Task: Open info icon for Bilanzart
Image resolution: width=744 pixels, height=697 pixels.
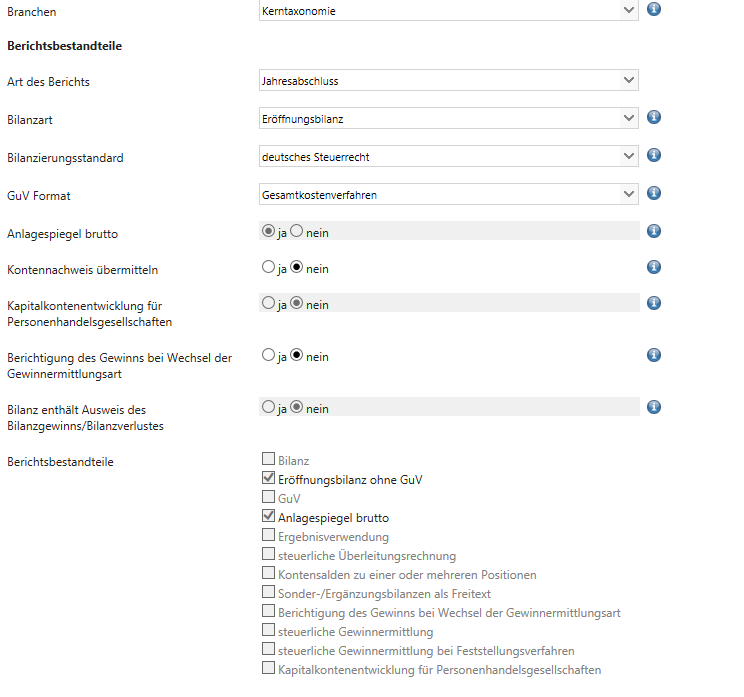Action: click(x=655, y=117)
